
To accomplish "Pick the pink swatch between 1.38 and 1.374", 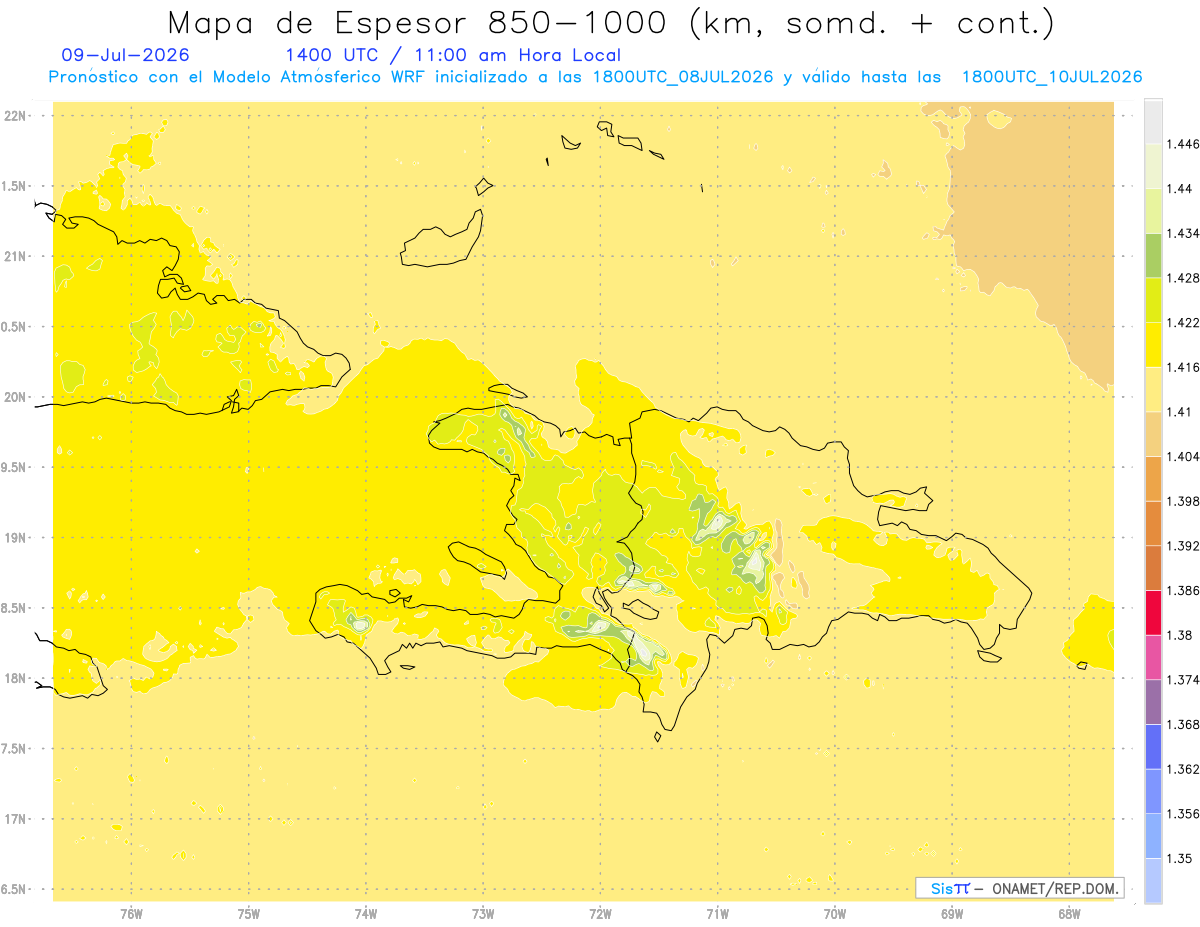I will [x=1153, y=658].
